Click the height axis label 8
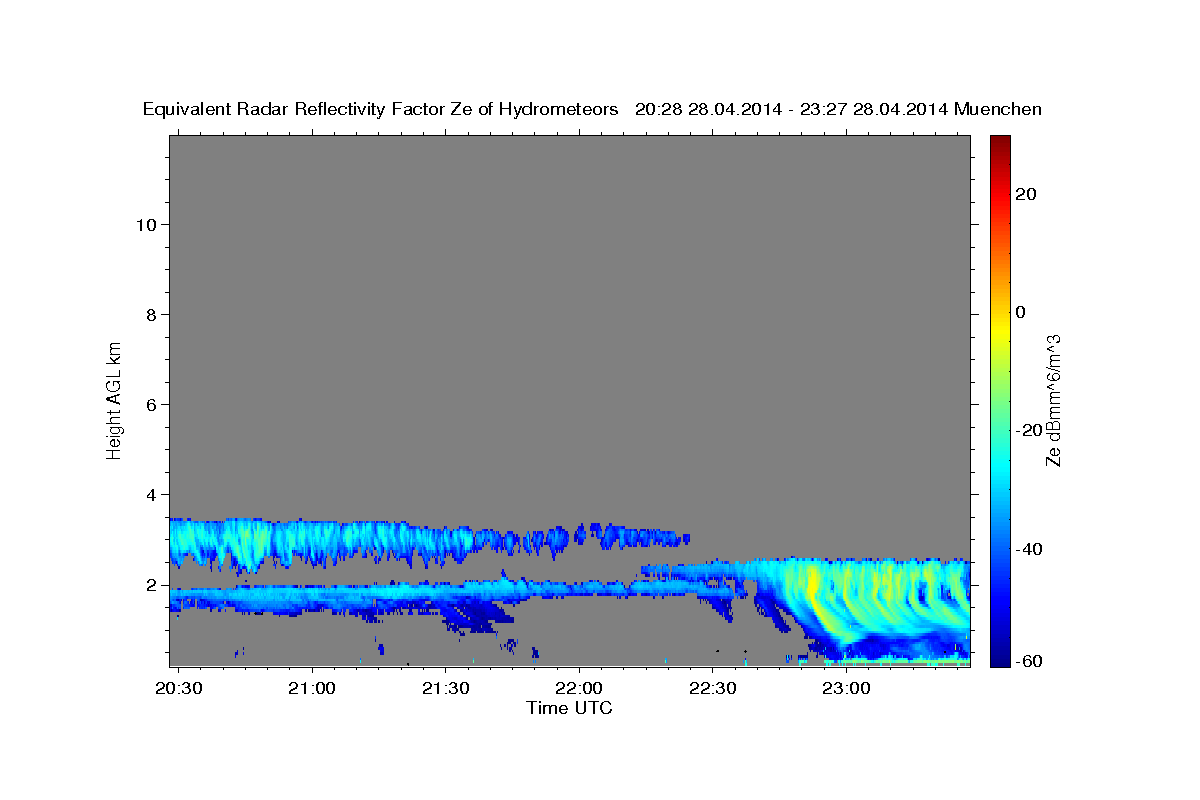The width and height of the screenshot is (1200, 800). 152,314
